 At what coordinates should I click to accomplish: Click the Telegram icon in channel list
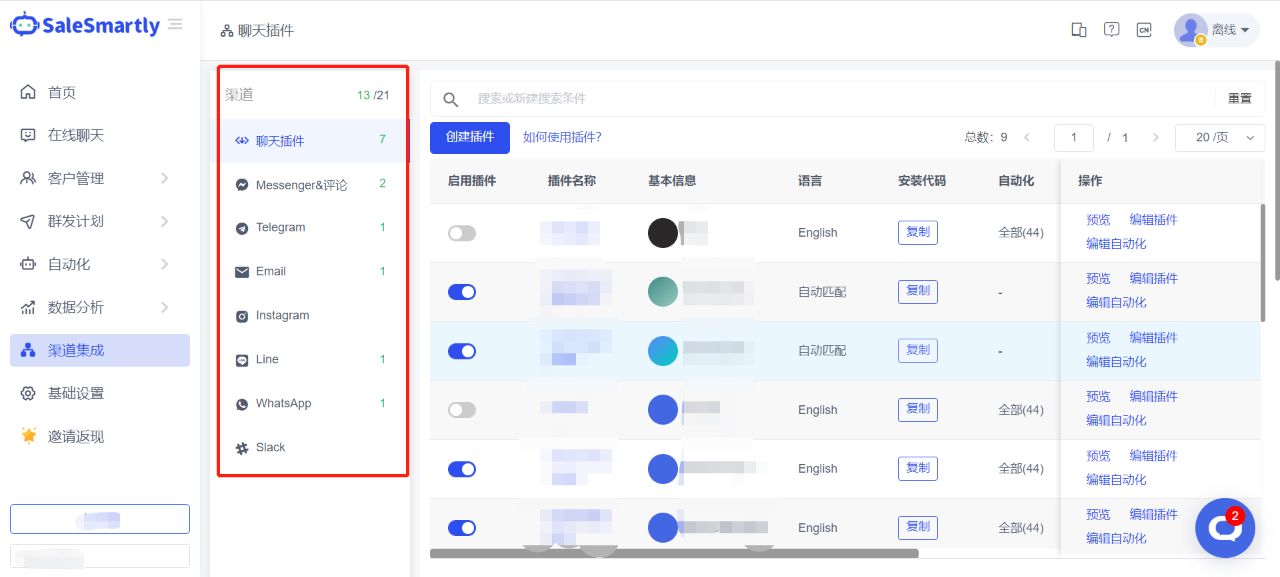click(242, 228)
